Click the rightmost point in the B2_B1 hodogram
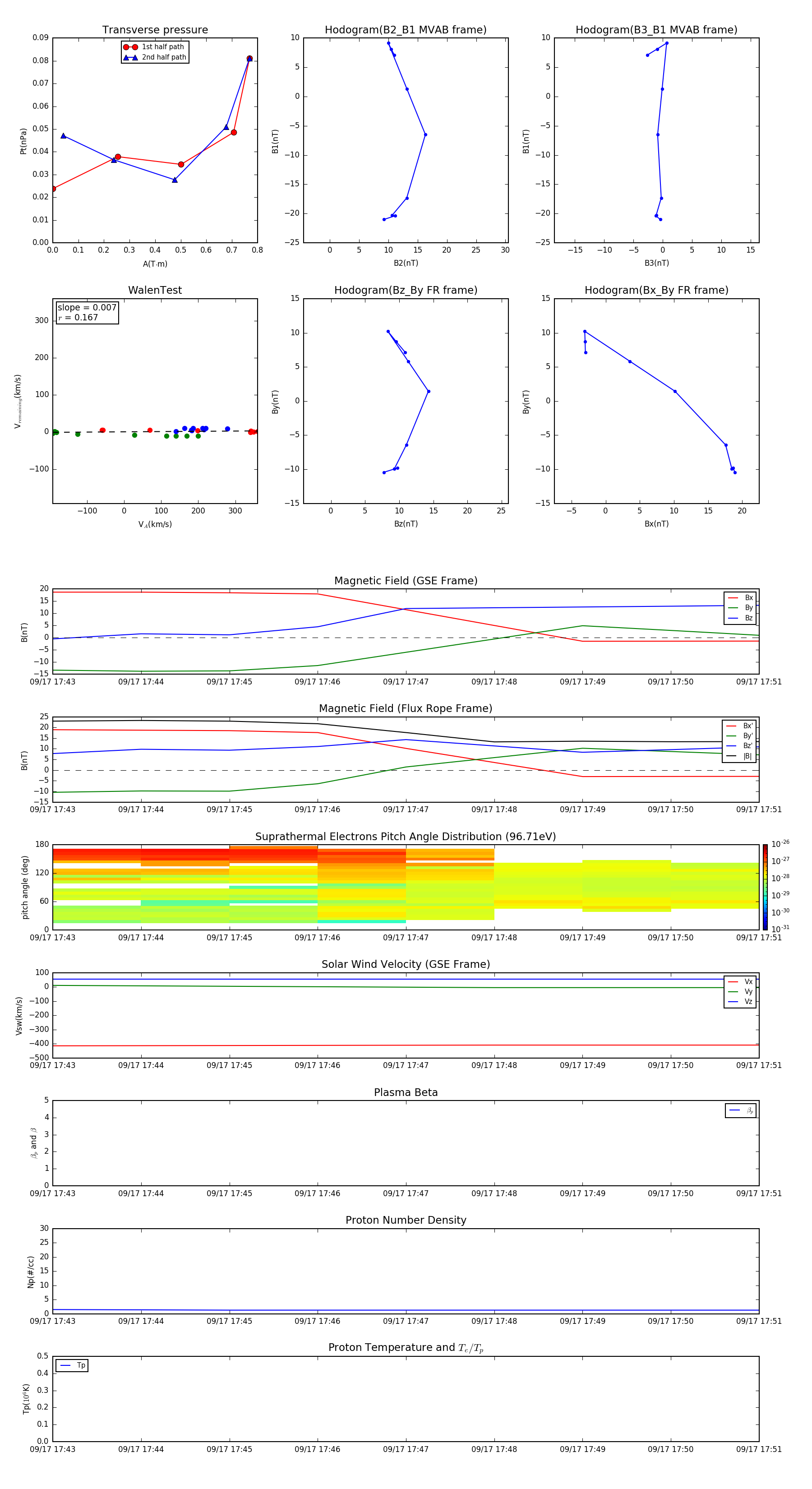Viewport: 812px width, 1489px height. (x=425, y=134)
